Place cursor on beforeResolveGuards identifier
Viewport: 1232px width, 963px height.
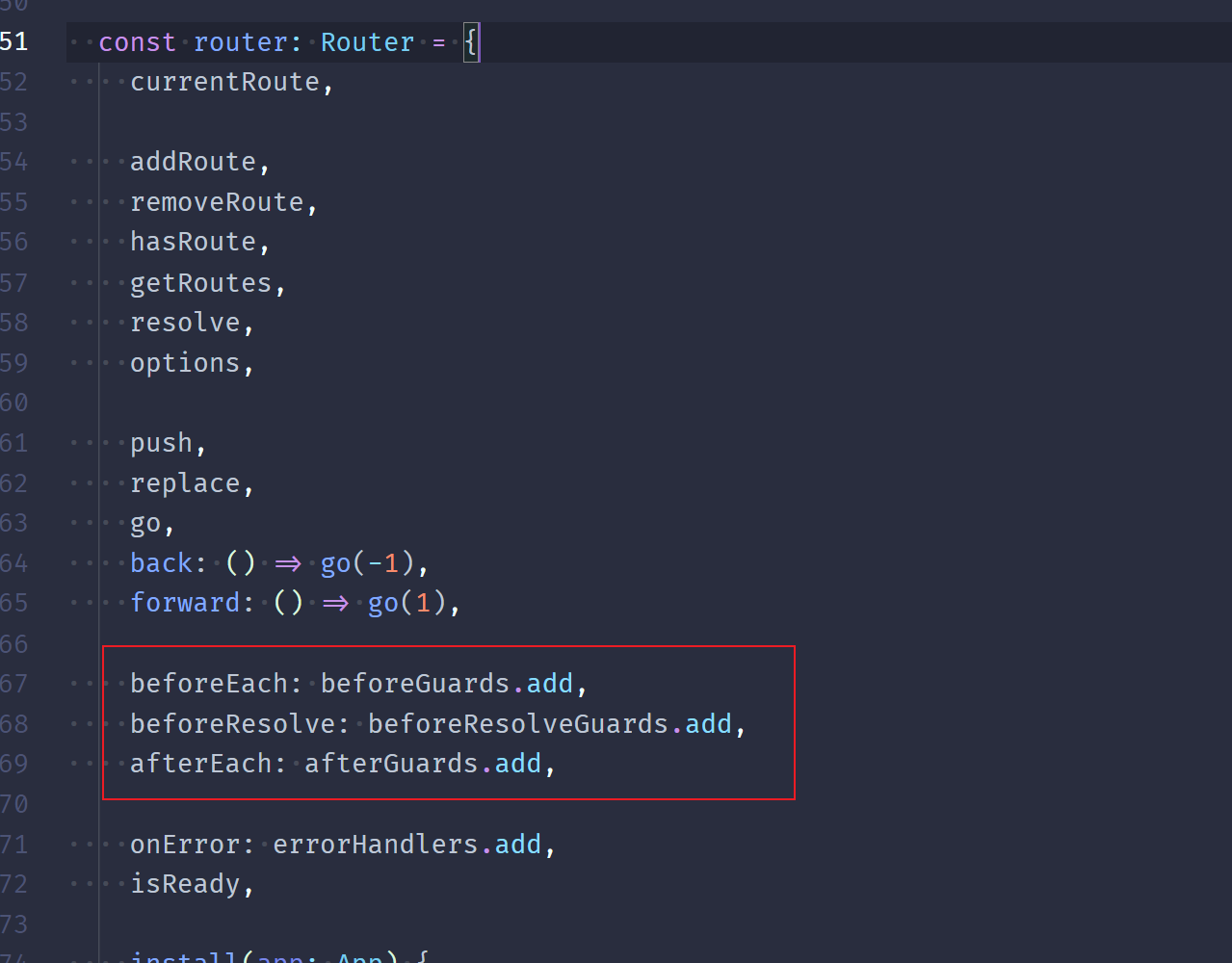click(517, 724)
